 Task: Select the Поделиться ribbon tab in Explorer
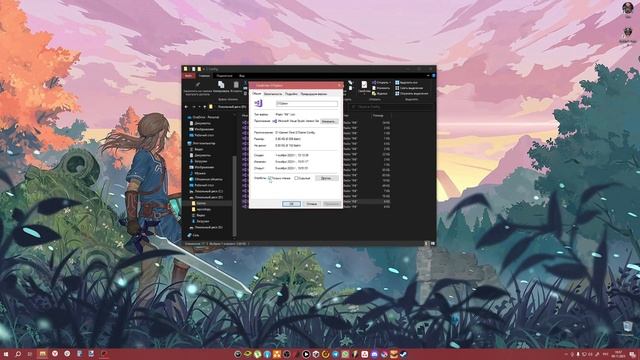[224, 76]
